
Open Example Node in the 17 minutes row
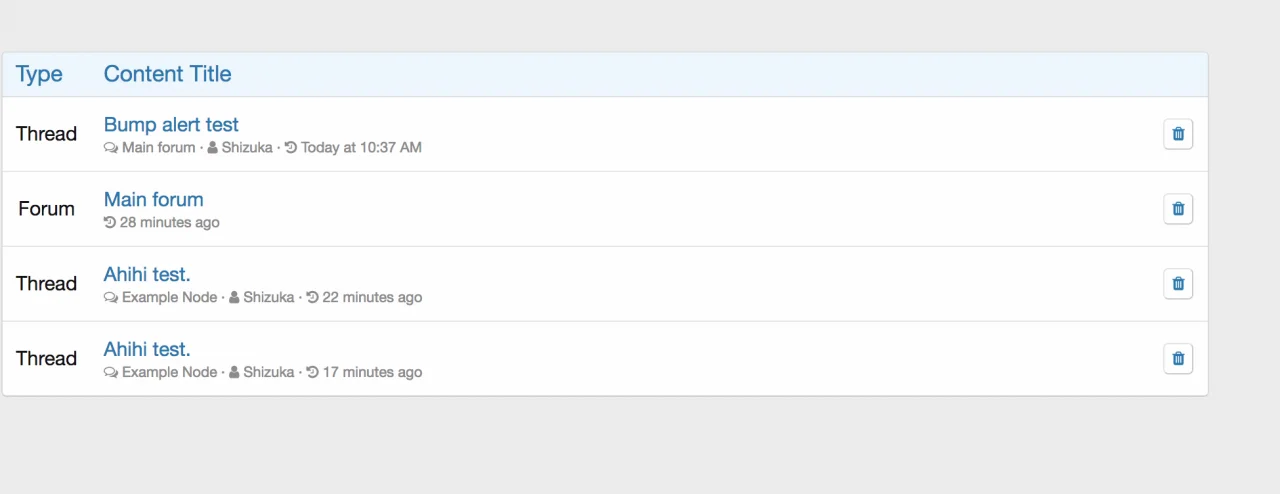[169, 372]
